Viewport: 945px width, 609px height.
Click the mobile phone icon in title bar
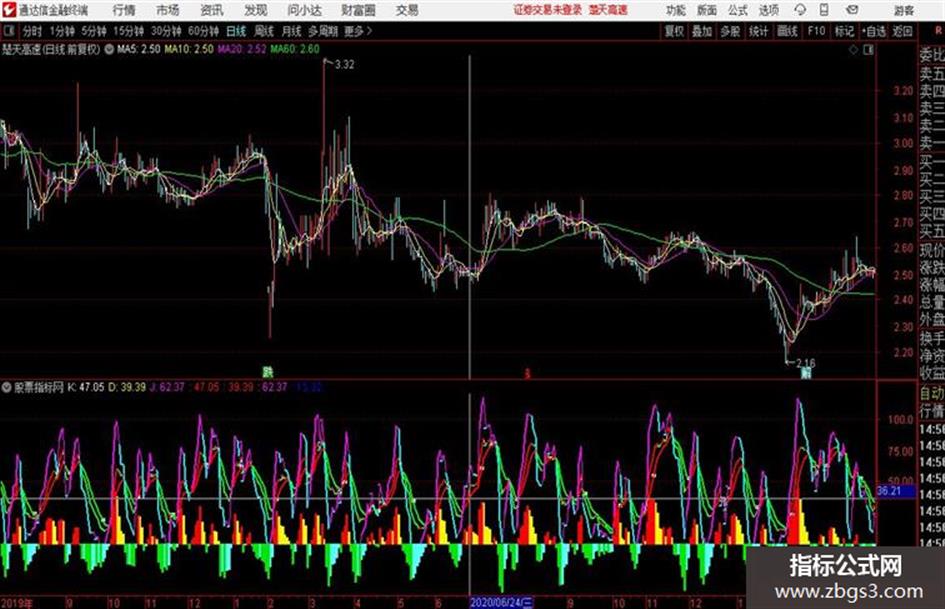824,10
